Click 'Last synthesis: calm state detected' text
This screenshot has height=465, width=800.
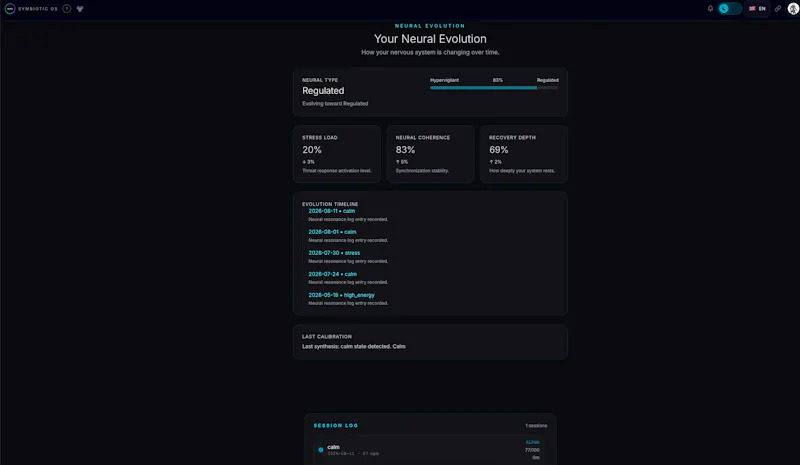[354, 347]
